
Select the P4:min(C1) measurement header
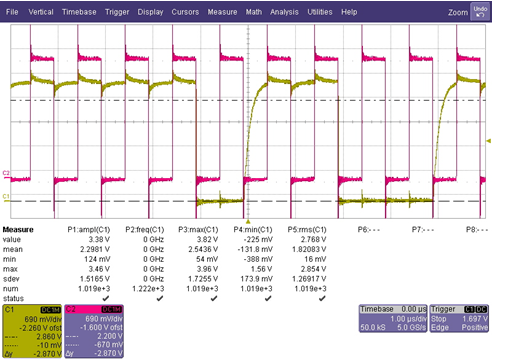[x=253, y=230]
